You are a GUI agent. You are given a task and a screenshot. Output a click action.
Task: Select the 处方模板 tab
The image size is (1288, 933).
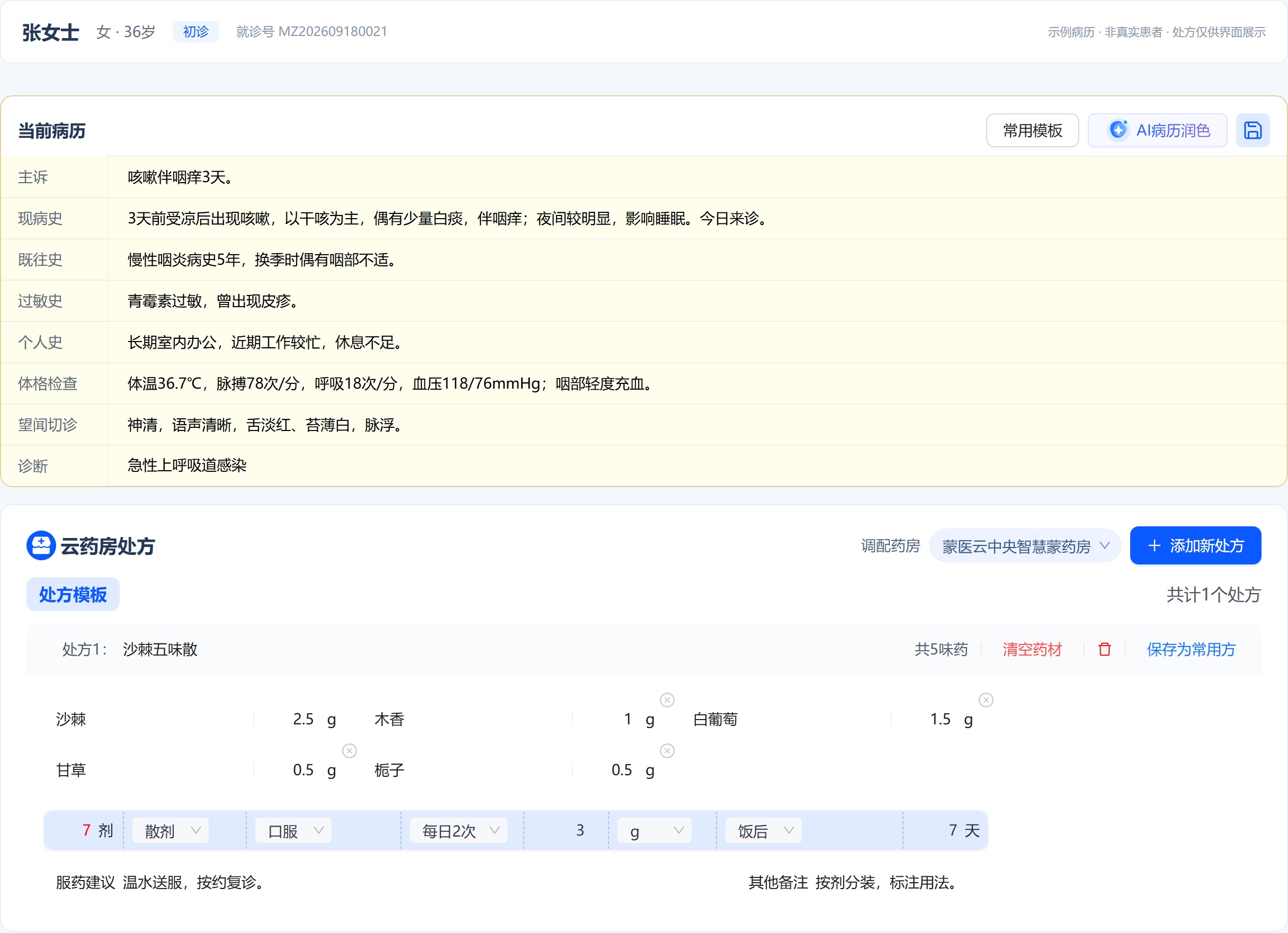point(73,595)
